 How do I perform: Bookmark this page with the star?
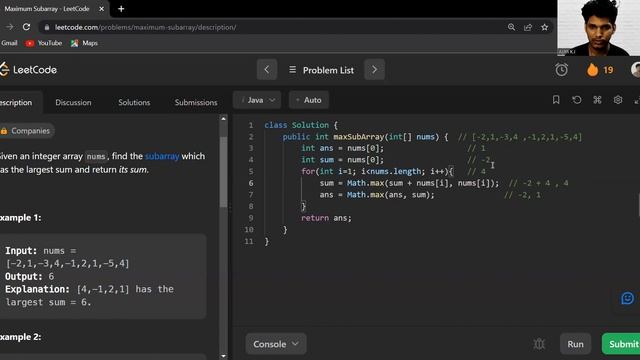[x=544, y=27]
